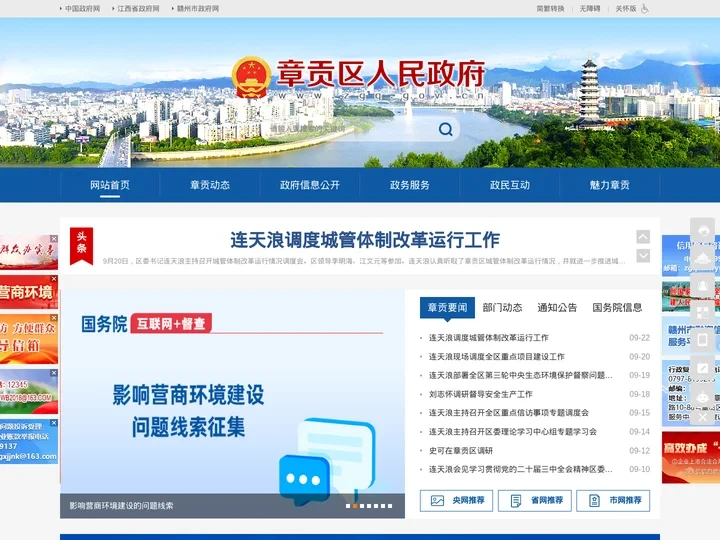Click the robot assistant icon in sidebar
Screen dimensions: 720x540
pyautogui.click(x=703, y=396)
